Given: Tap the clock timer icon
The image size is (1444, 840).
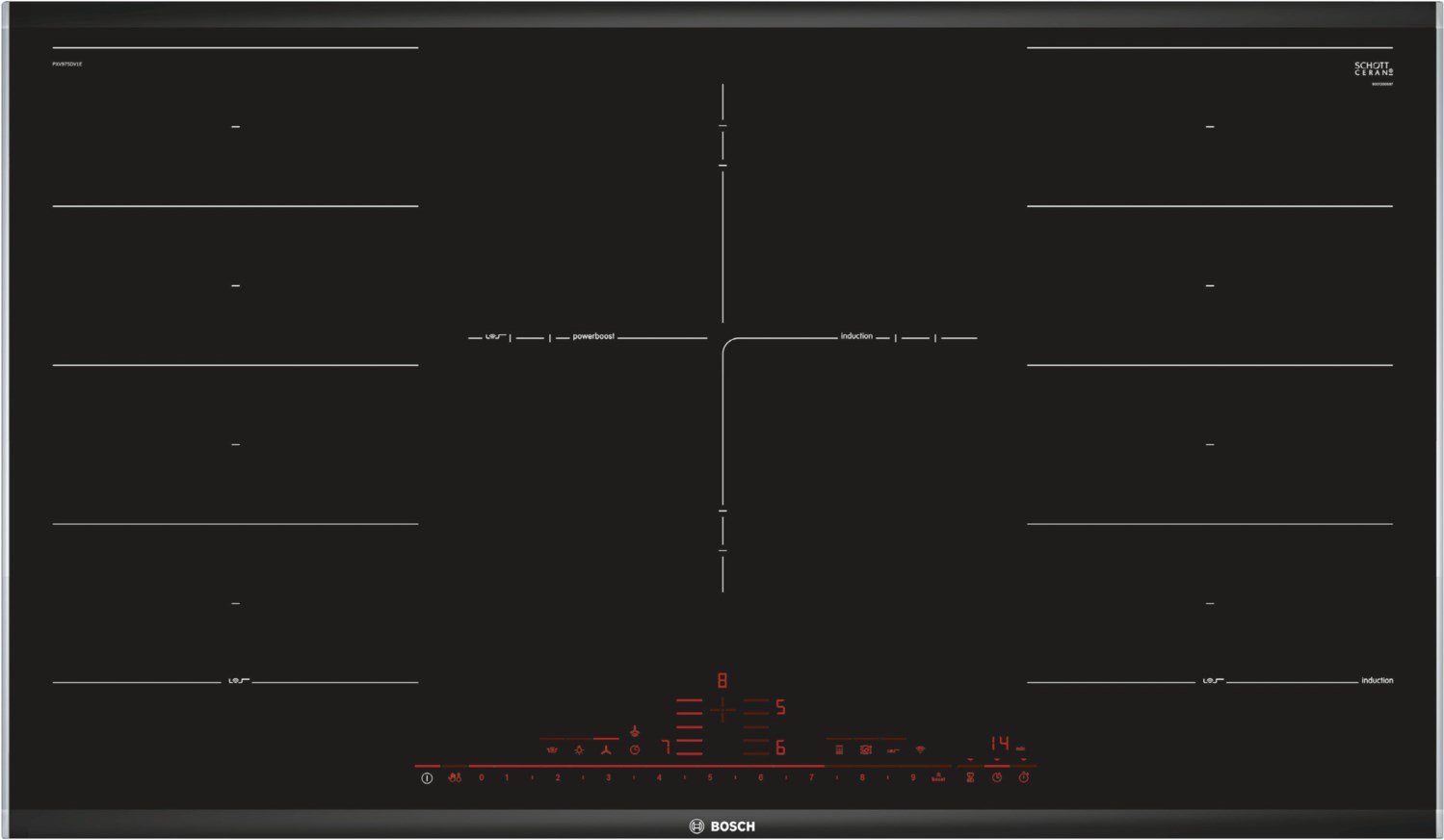Looking at the screenshot, I should coord(997,777).
